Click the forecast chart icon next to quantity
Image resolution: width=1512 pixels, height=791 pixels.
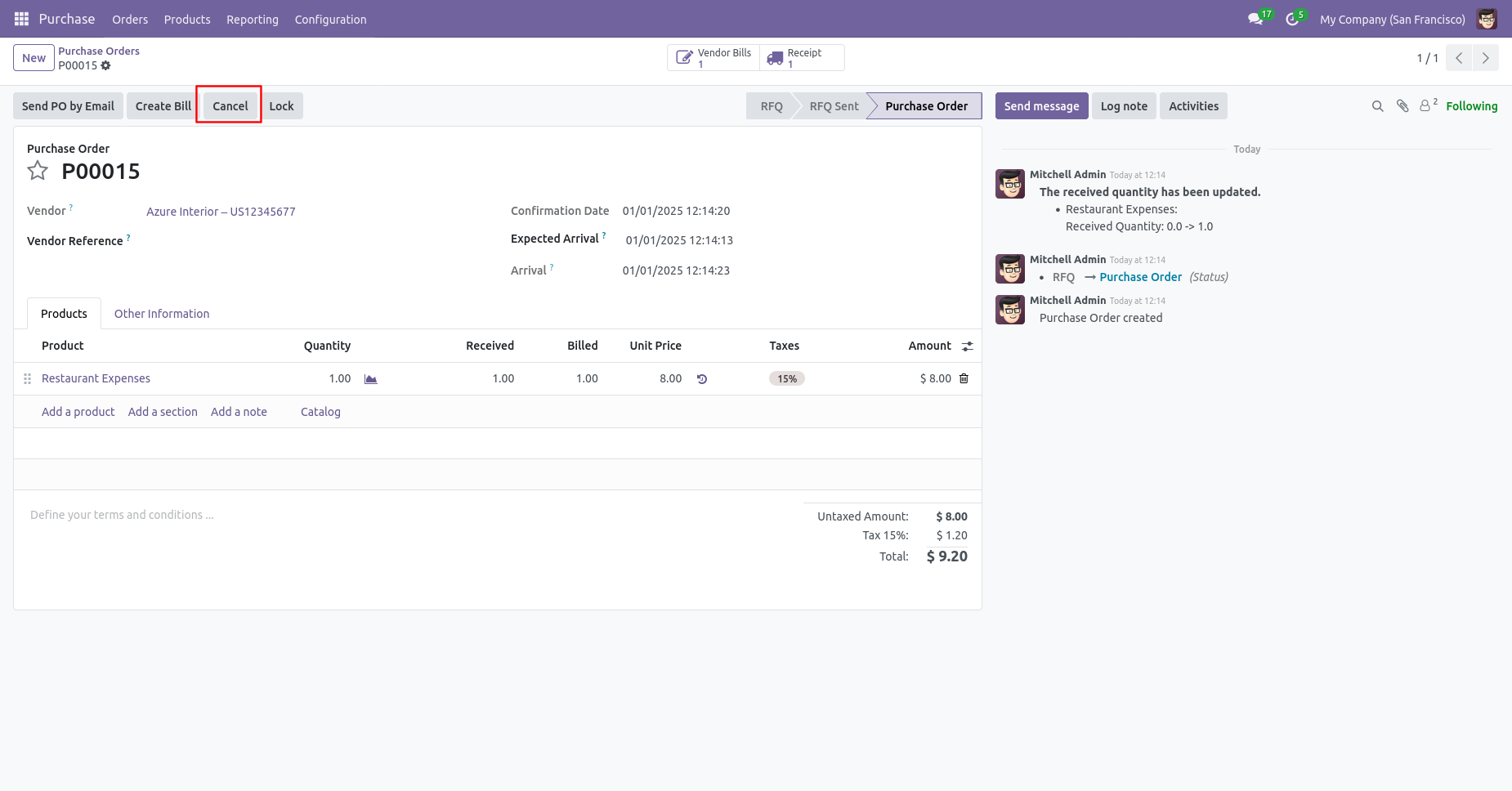click(x=370, y=379)
